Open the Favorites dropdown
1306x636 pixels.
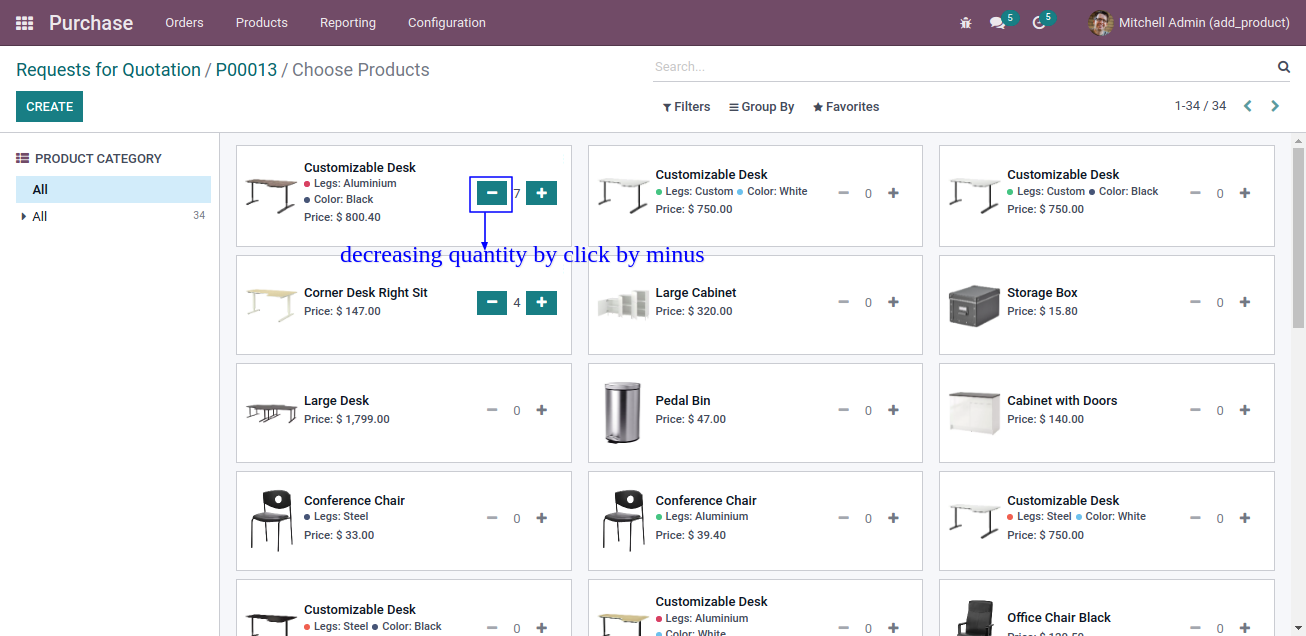846,107
